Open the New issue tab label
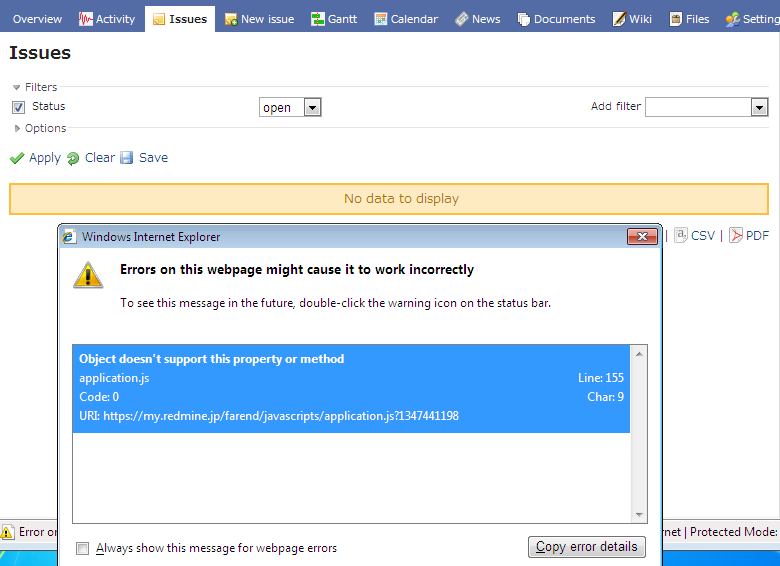 pos(268,19)
